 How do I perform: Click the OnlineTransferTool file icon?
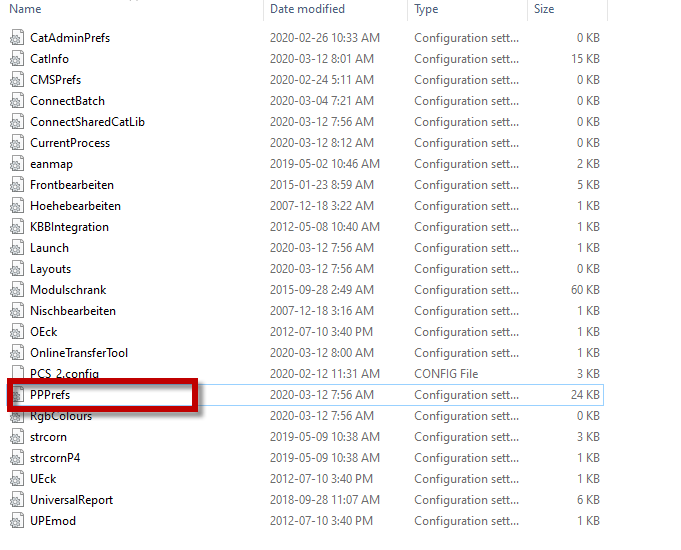[17, 353]
